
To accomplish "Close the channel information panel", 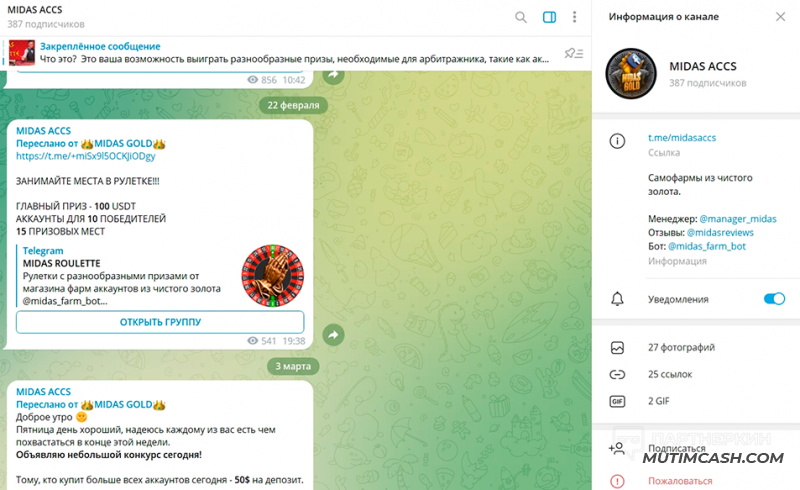I will pos(781,17).
